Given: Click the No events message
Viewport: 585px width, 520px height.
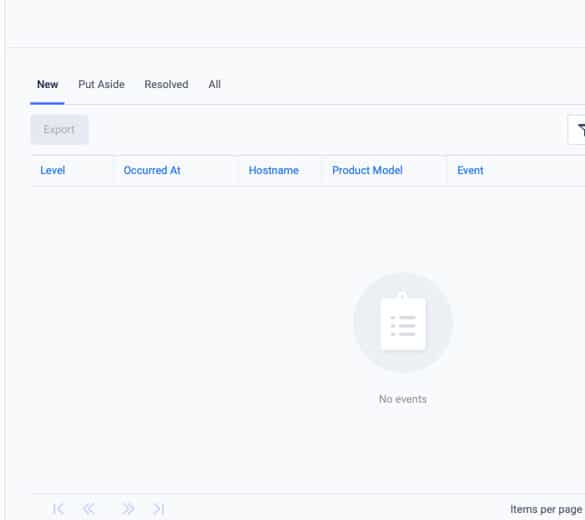Looking at the screenshot, I should pyautogui.click(x=403, y=399).
